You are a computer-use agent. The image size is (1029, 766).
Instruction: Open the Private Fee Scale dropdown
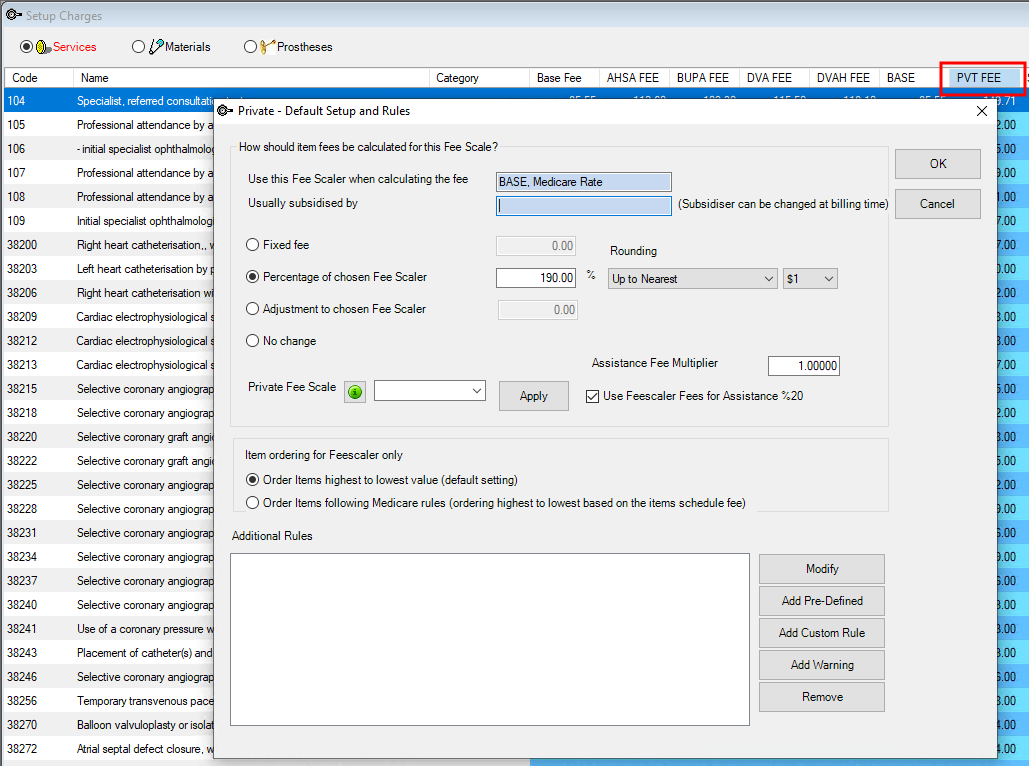click(430, 391)
